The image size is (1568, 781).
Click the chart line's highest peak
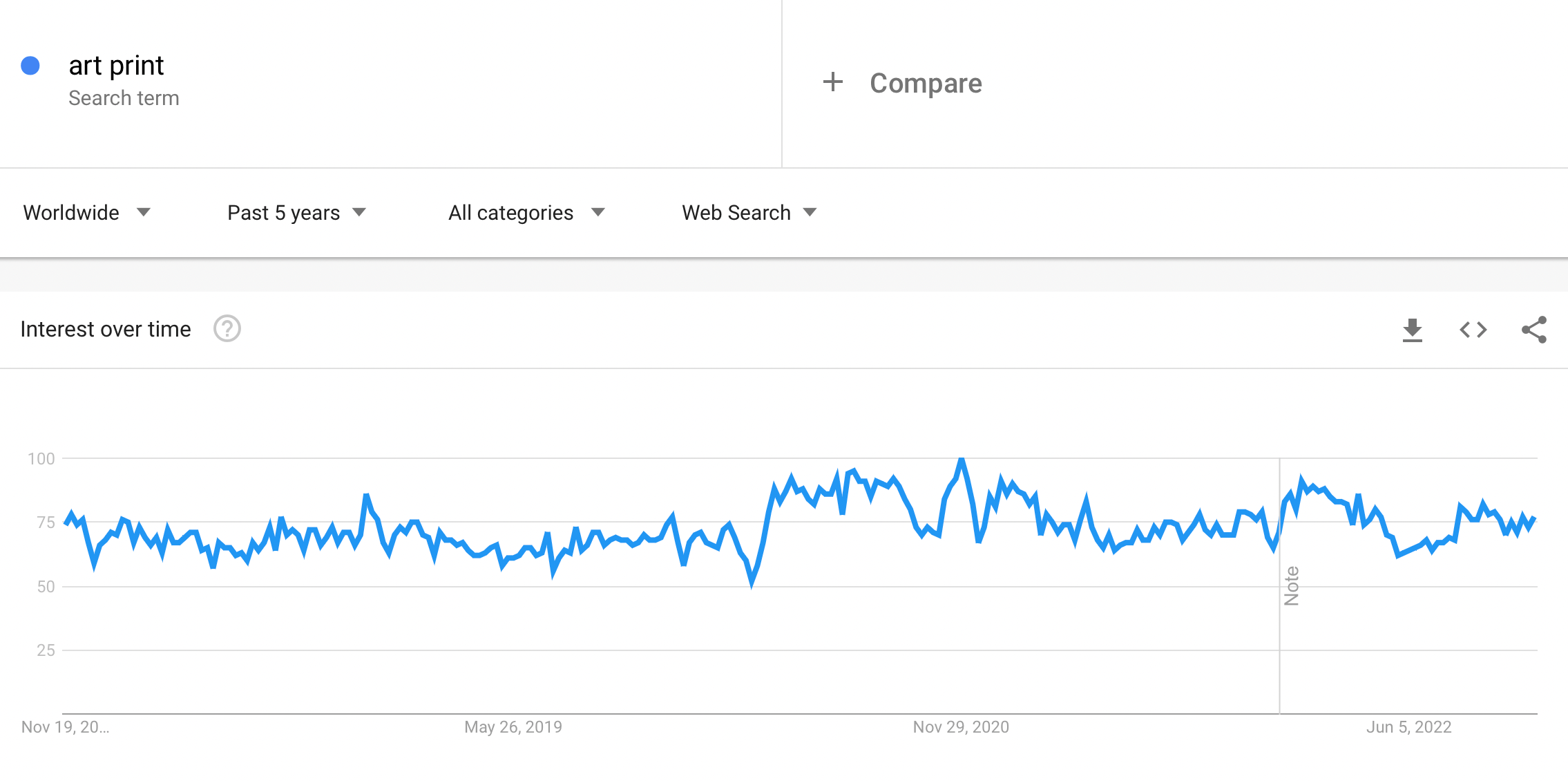click(961, 460)
